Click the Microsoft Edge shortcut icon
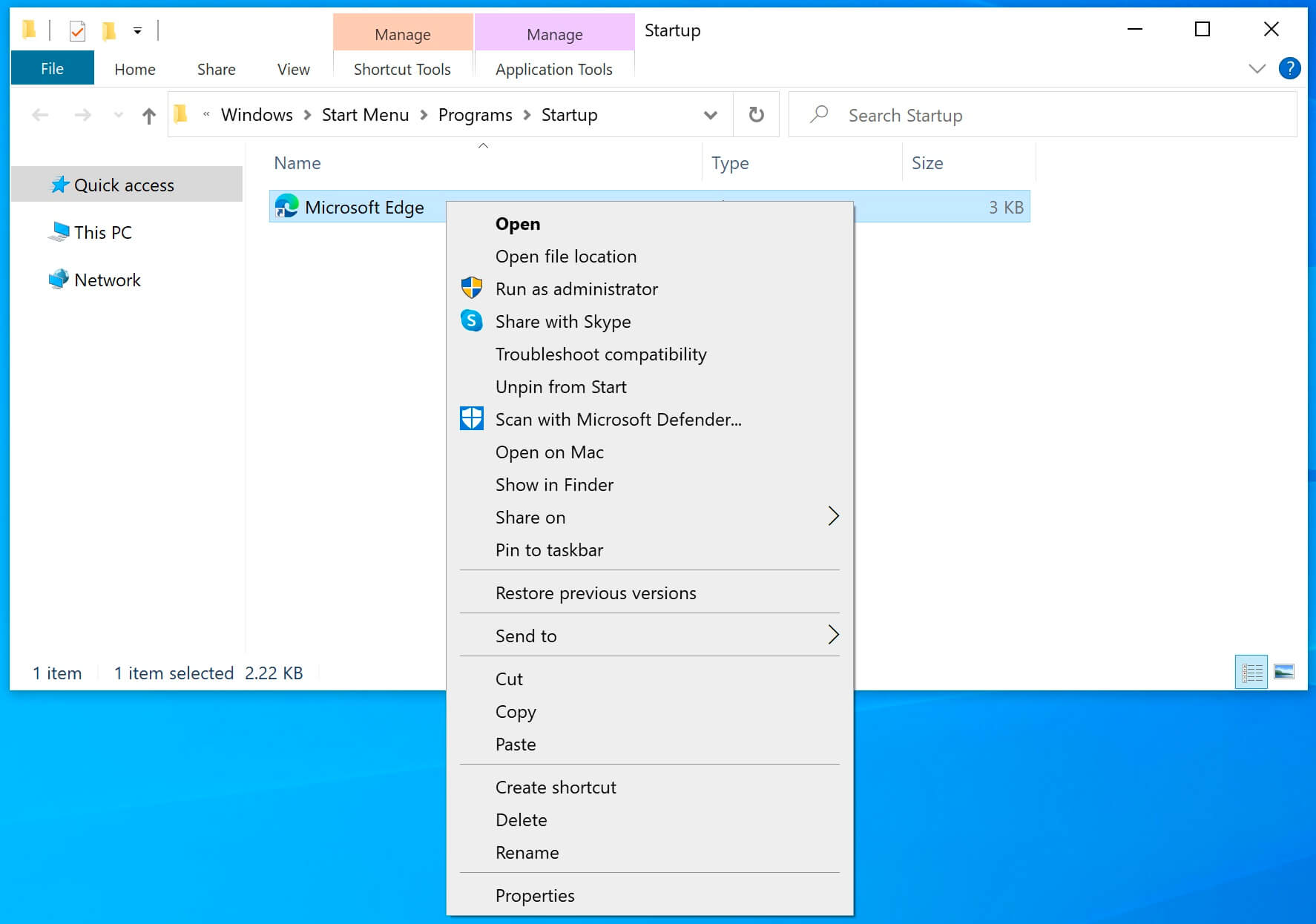The image size is (1316, 924). pyautogui.click(x=286, y=206)
